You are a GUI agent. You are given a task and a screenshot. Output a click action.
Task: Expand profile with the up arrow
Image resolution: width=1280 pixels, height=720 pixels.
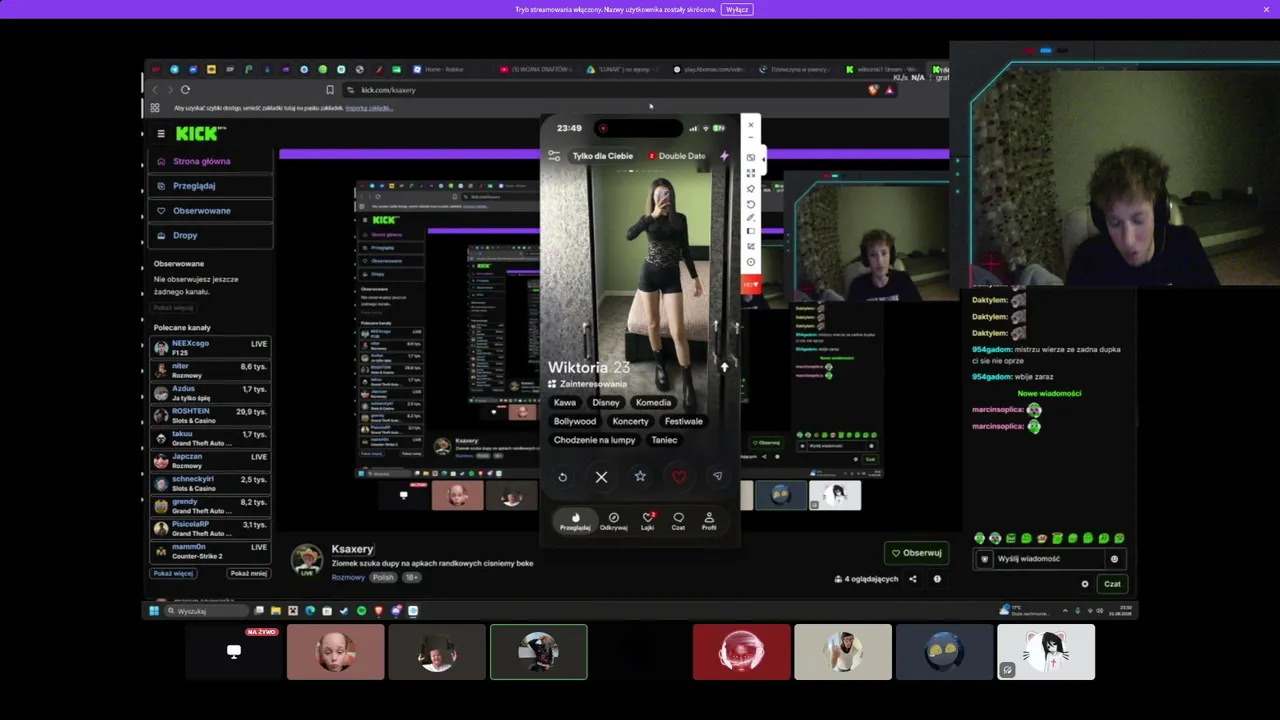[x=725, y=367]
